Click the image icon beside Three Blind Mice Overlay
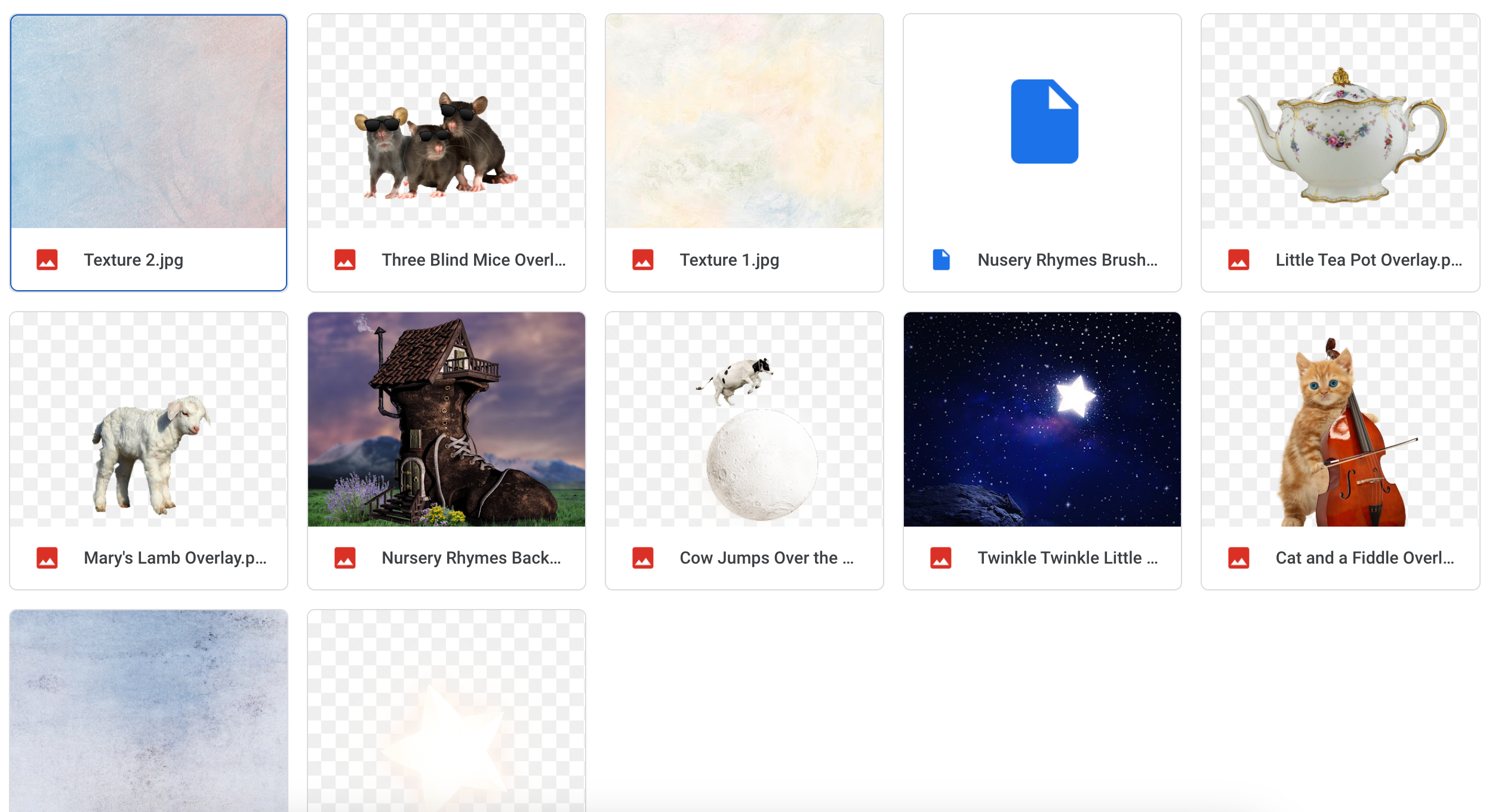1489x812 pixels. [x=345, y=260]
